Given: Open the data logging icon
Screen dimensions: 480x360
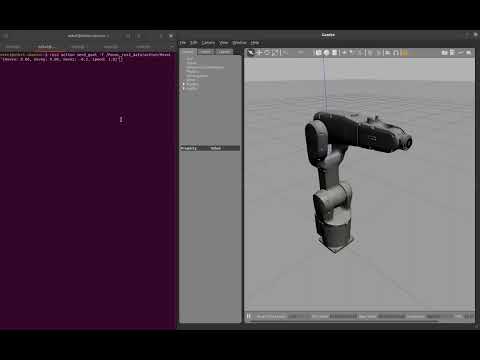Looking at the screenshot, I should (x=452, y=53).
